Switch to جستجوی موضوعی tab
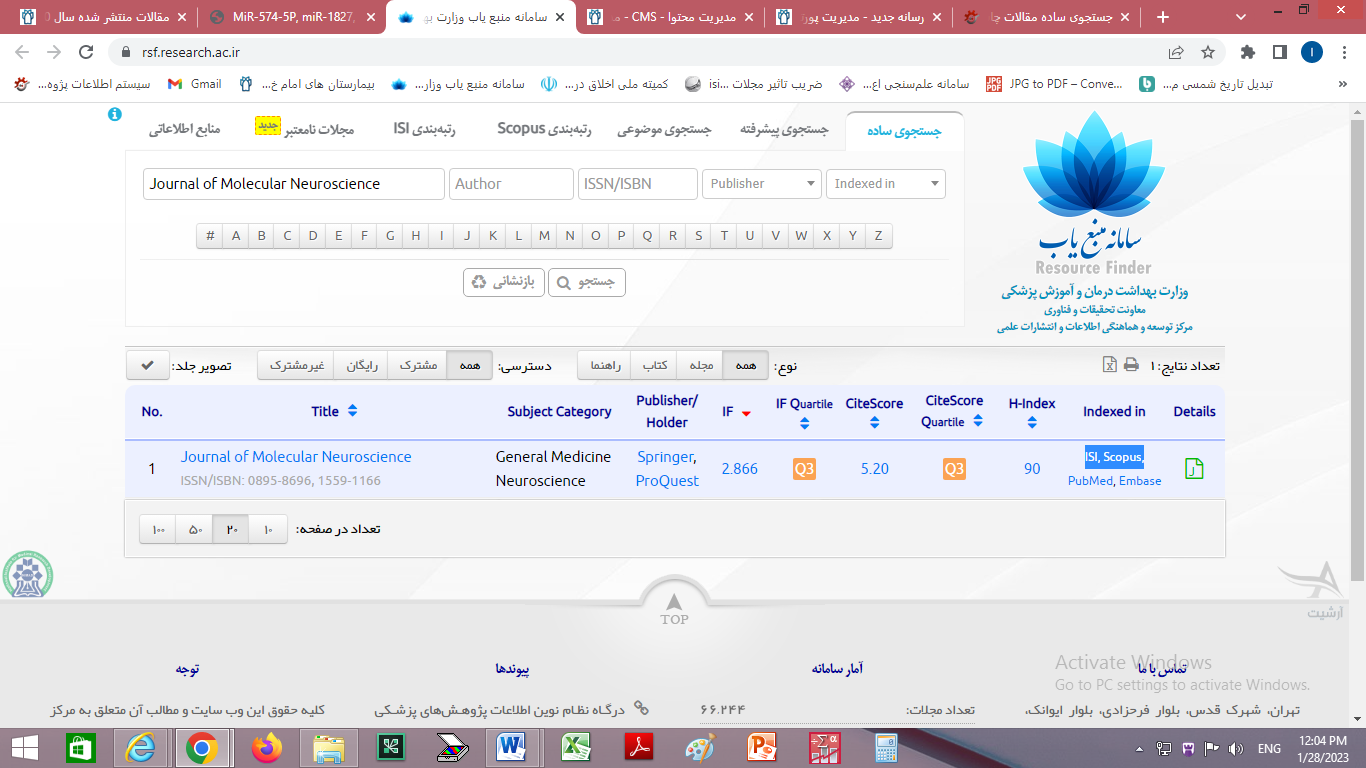This screenshot has height=768, width=1366. pos(663,130)
